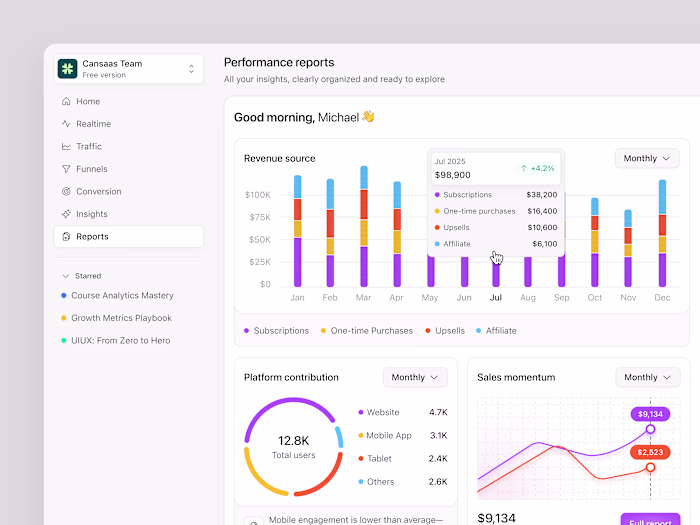Click Upsells $10,600 tooltip row
Image resolution: width=700 pixels, height=525 pixels.
coord(496,228)
